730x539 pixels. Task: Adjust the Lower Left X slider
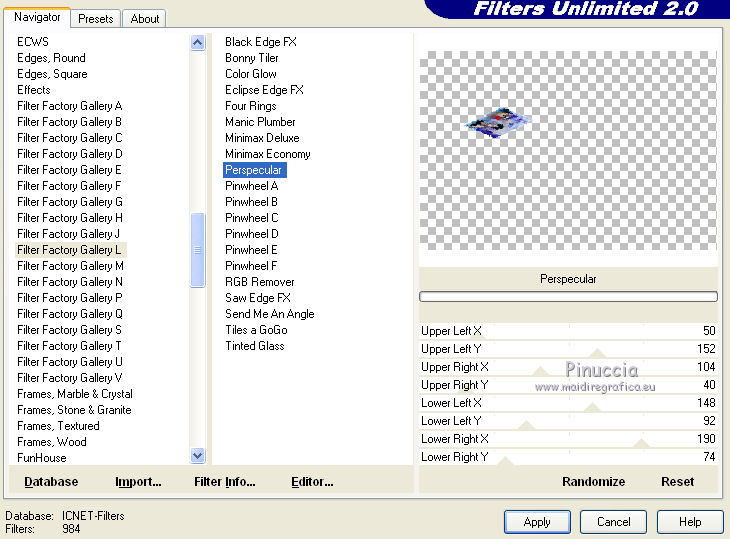(x=568, y=403)
